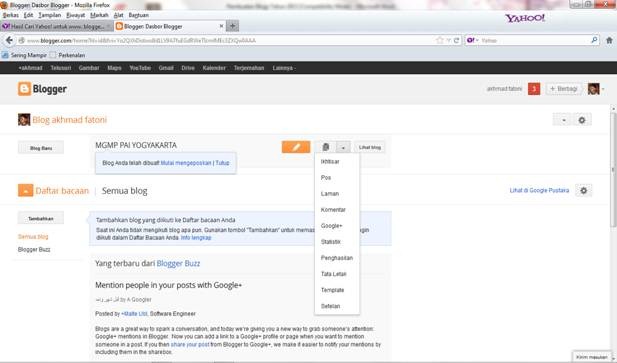Click the orange Daftar bacaan icon
Image resolution: width=617 pixels, height=363 pixels.
click(25, 190)
